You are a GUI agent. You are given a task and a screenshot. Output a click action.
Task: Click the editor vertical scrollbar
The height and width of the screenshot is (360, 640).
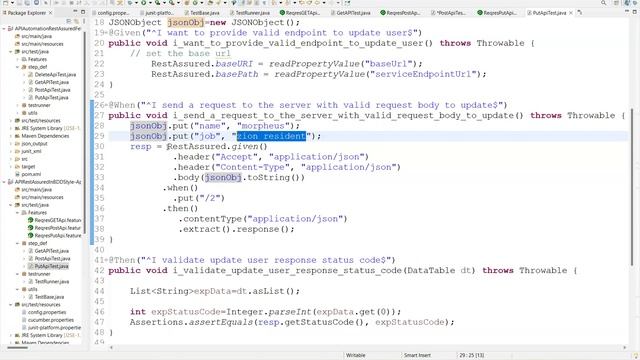coord(632,186)
